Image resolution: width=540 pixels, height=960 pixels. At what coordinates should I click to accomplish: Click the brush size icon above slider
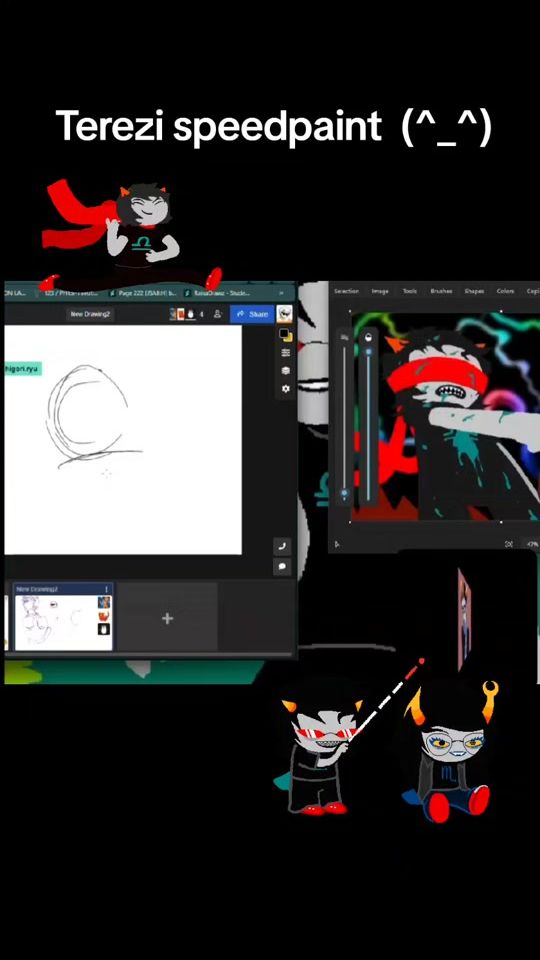(344, 337)
